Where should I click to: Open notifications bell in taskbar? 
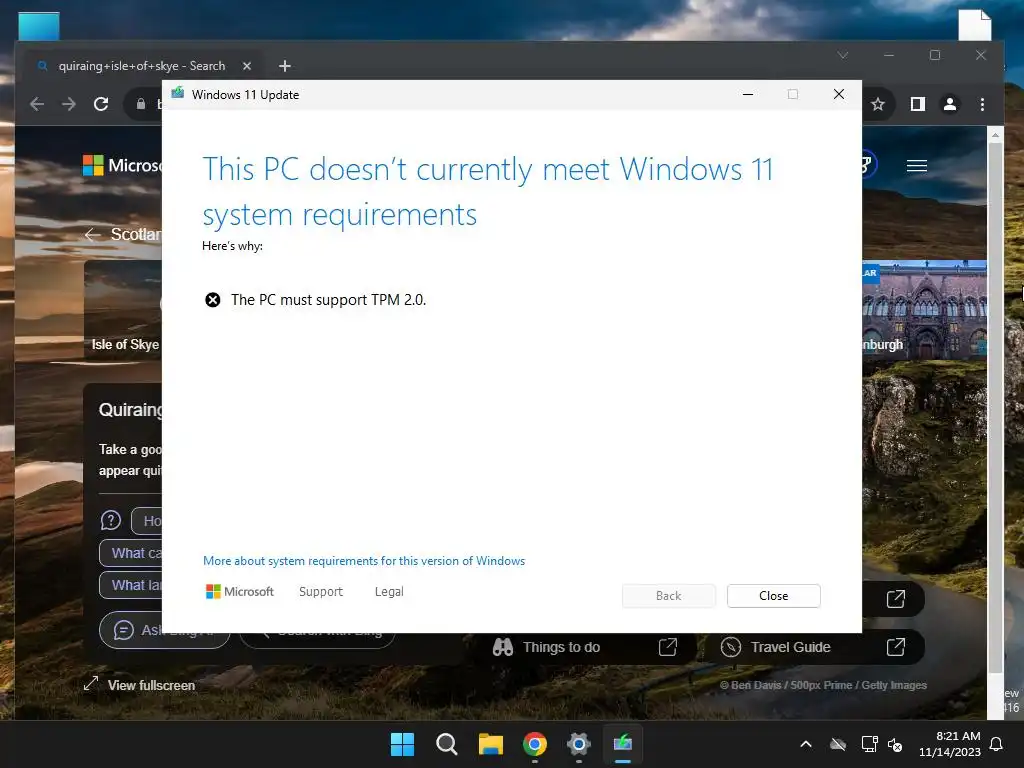tap(997, 744)
